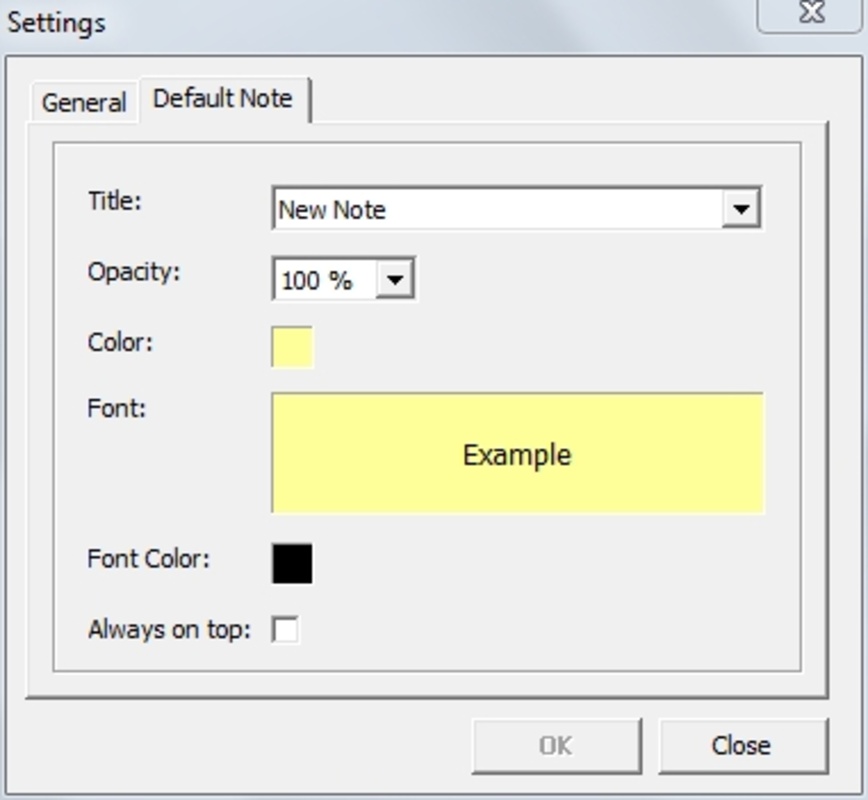
Task: Open the Opacity dropdown arrow
Action: [395, 280]
